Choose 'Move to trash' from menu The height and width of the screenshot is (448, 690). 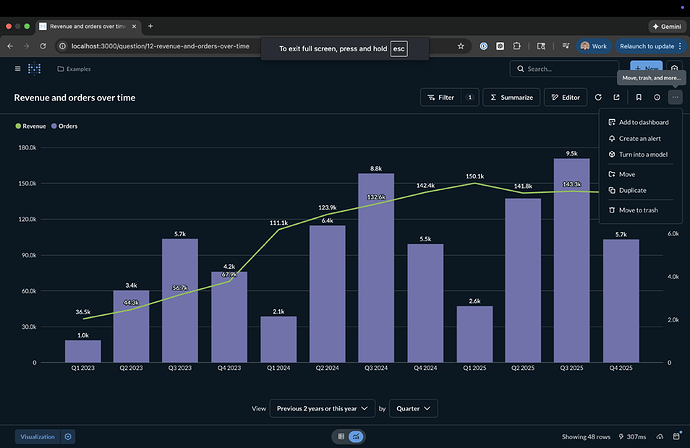(638, 210)
